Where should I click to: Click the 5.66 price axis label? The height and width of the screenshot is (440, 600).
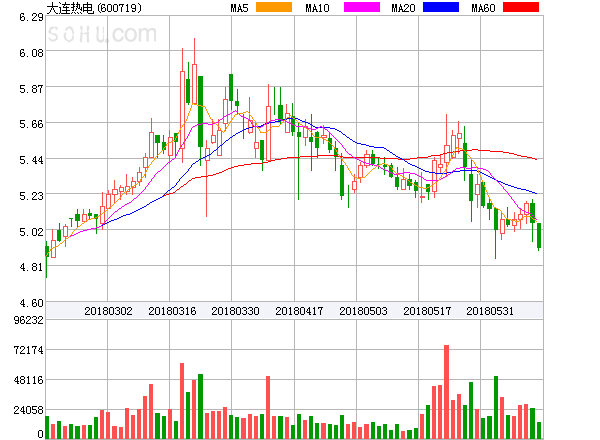(31, 124)
